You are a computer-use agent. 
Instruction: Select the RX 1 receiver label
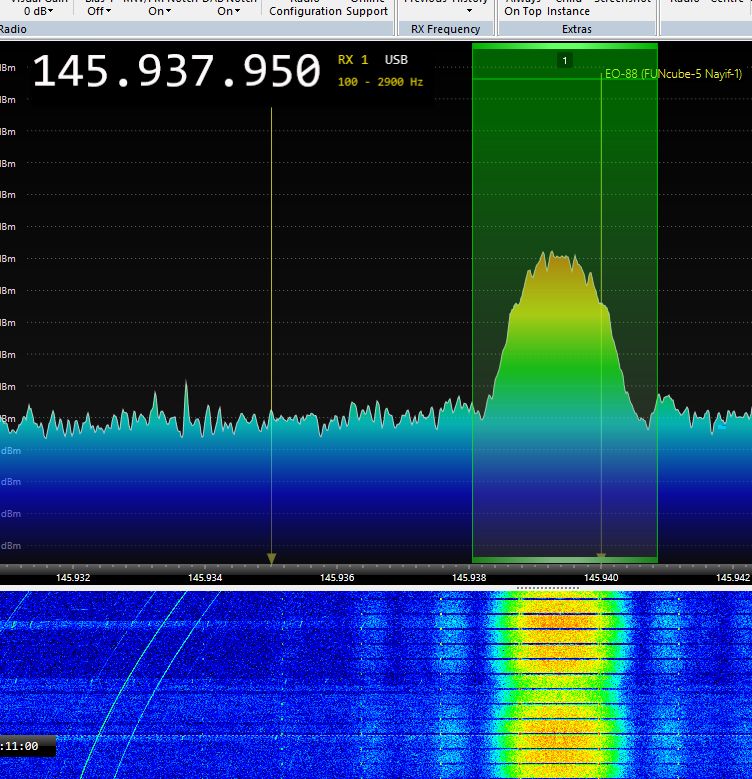coord(353,60)
